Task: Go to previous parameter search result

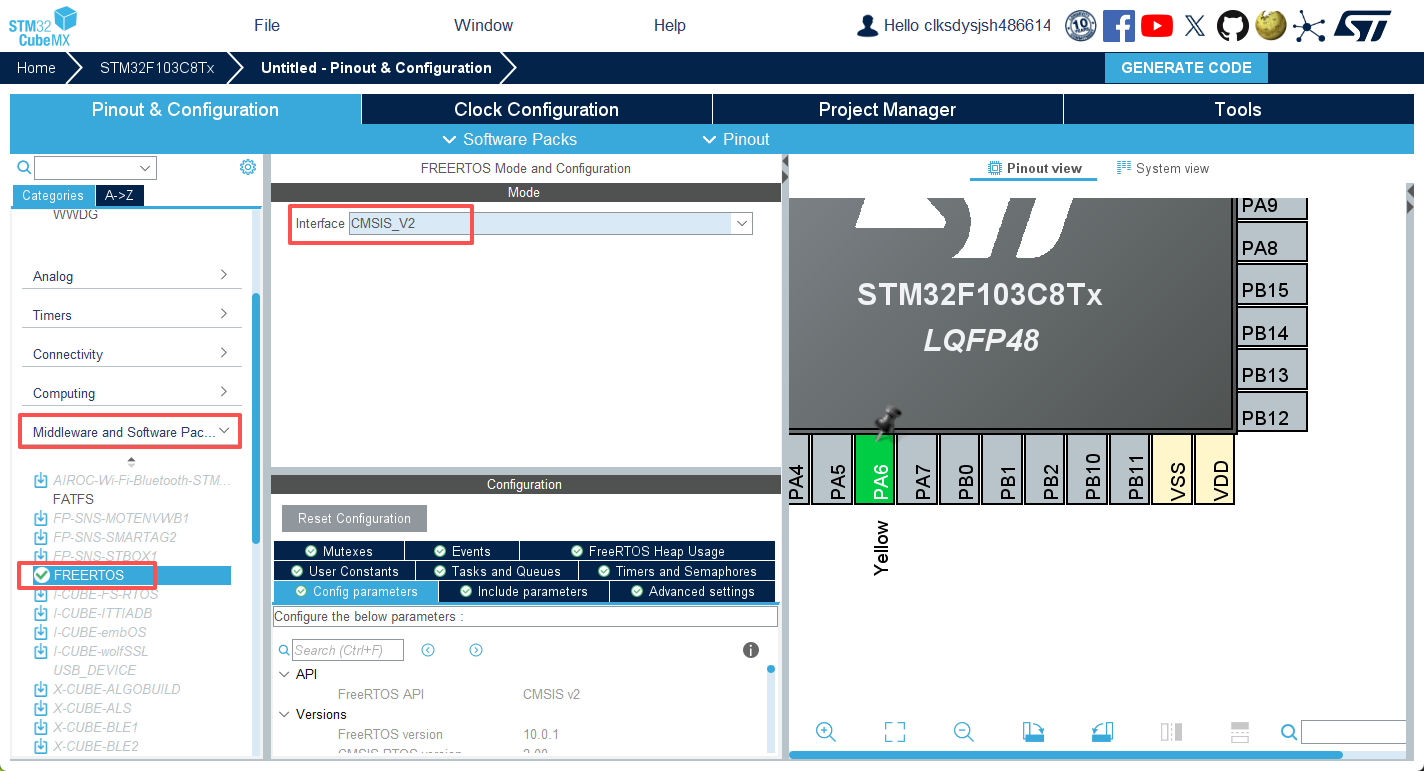Action: pyautogui.click(x=428, y=650)
